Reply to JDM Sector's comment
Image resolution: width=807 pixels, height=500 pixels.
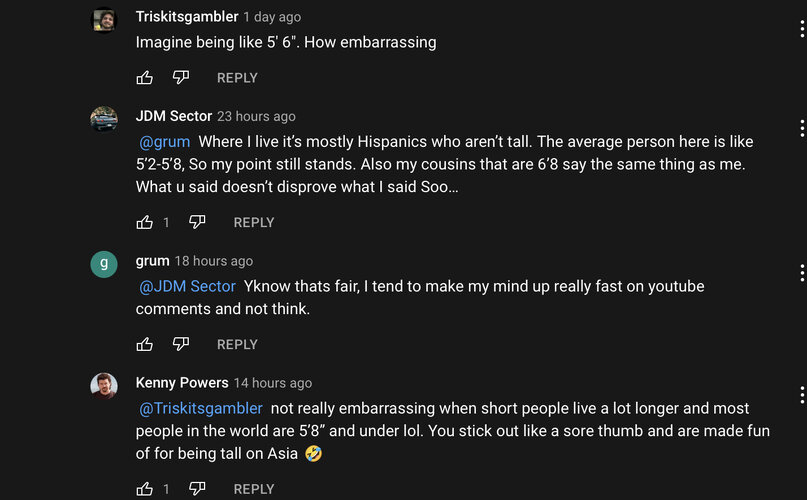254,222
